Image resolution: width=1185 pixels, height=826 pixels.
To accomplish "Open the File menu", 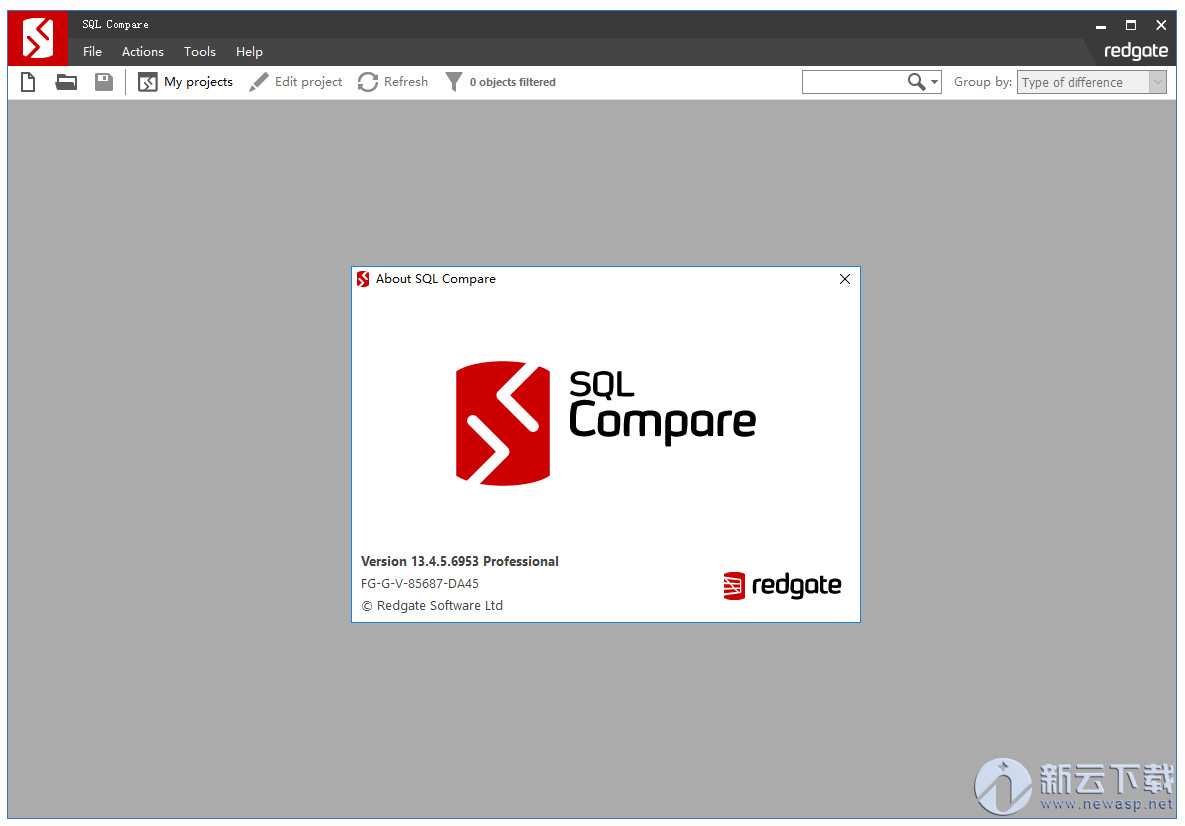I will pos(92,52).
